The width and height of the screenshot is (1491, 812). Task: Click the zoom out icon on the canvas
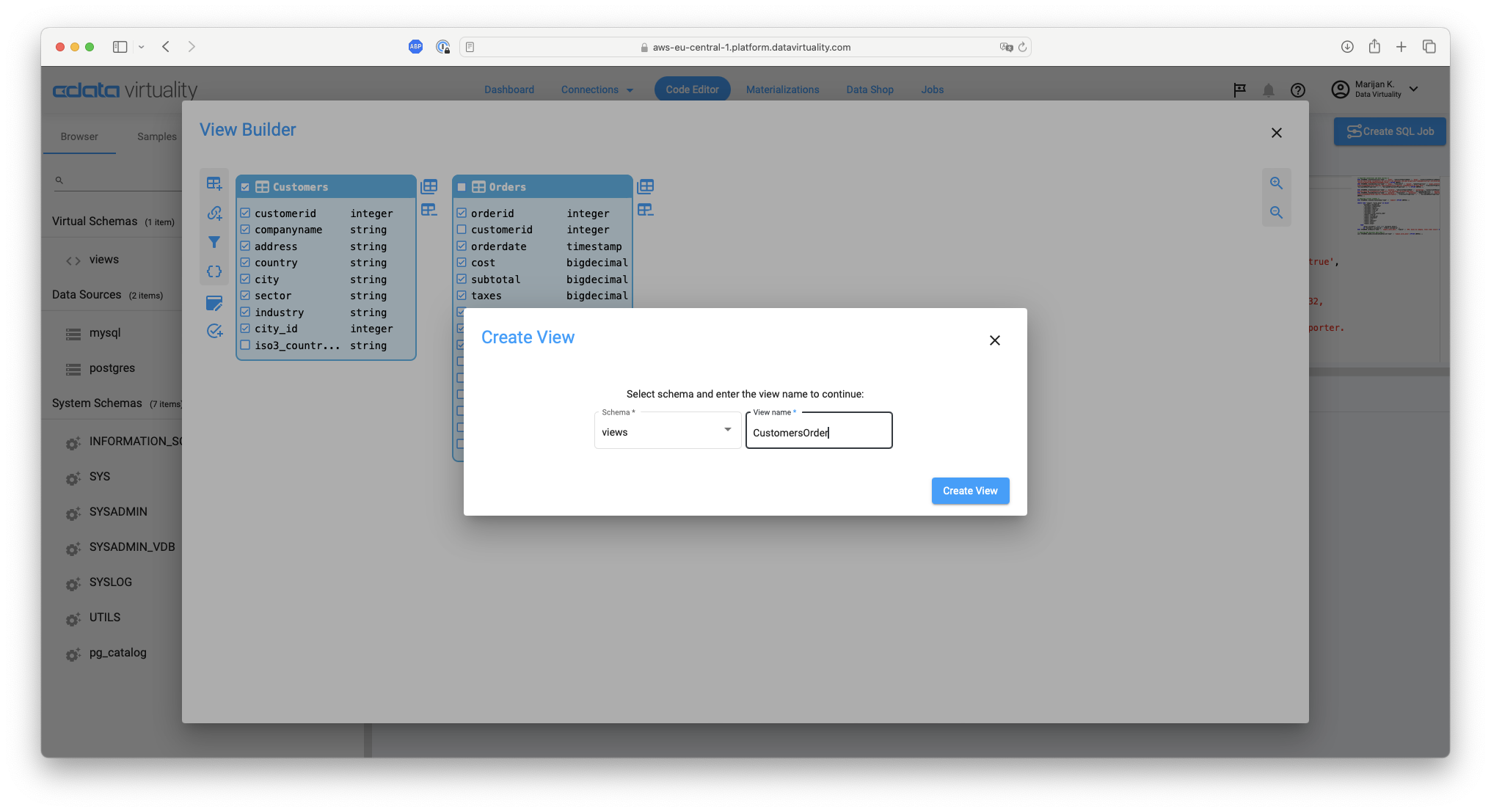tap(1276, 213)
